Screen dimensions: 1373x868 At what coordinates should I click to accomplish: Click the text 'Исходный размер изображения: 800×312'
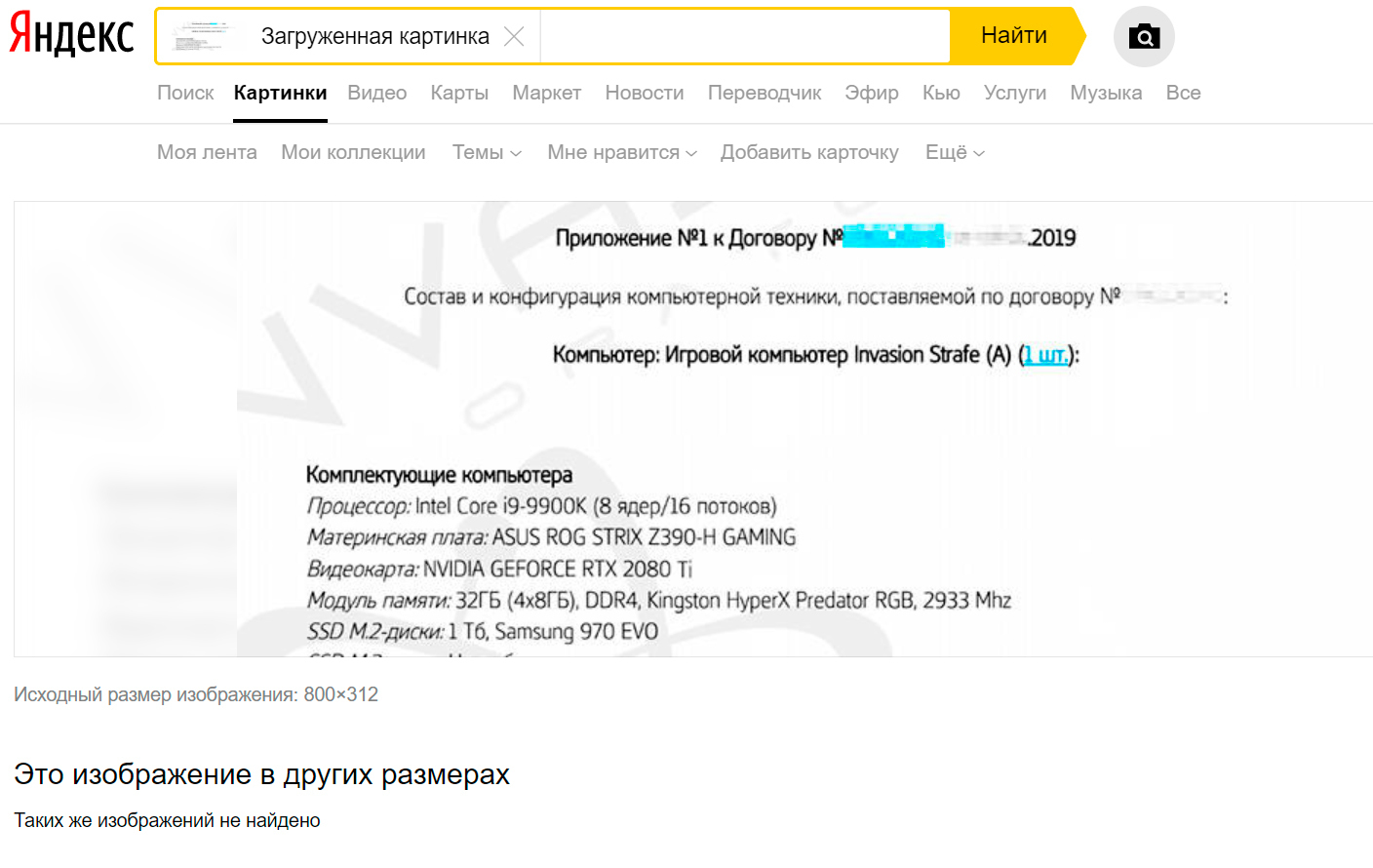(x=196, y=694)
